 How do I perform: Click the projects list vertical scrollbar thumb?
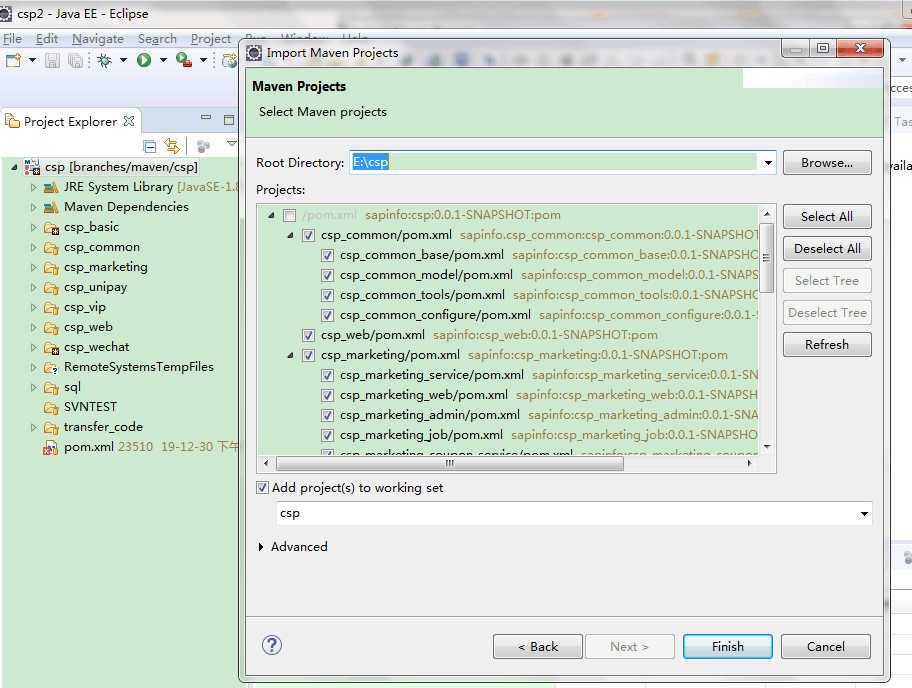767,258
